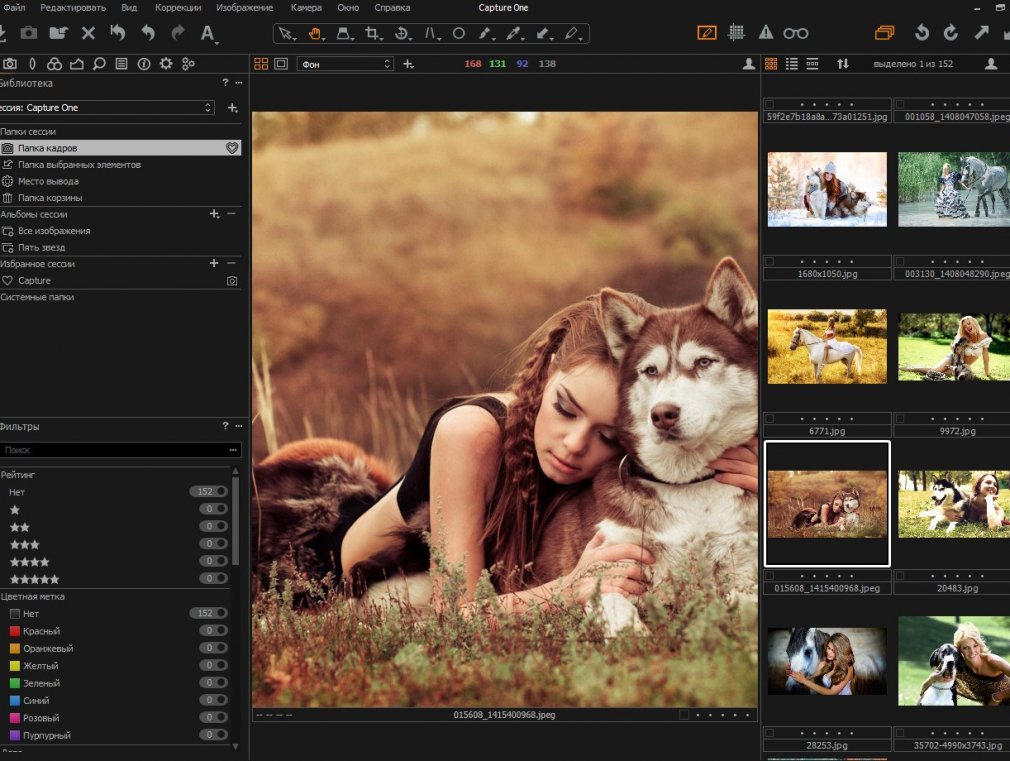1010x761 pixels.
Task: Open the session Capture One dropdown
Action: 107,108
